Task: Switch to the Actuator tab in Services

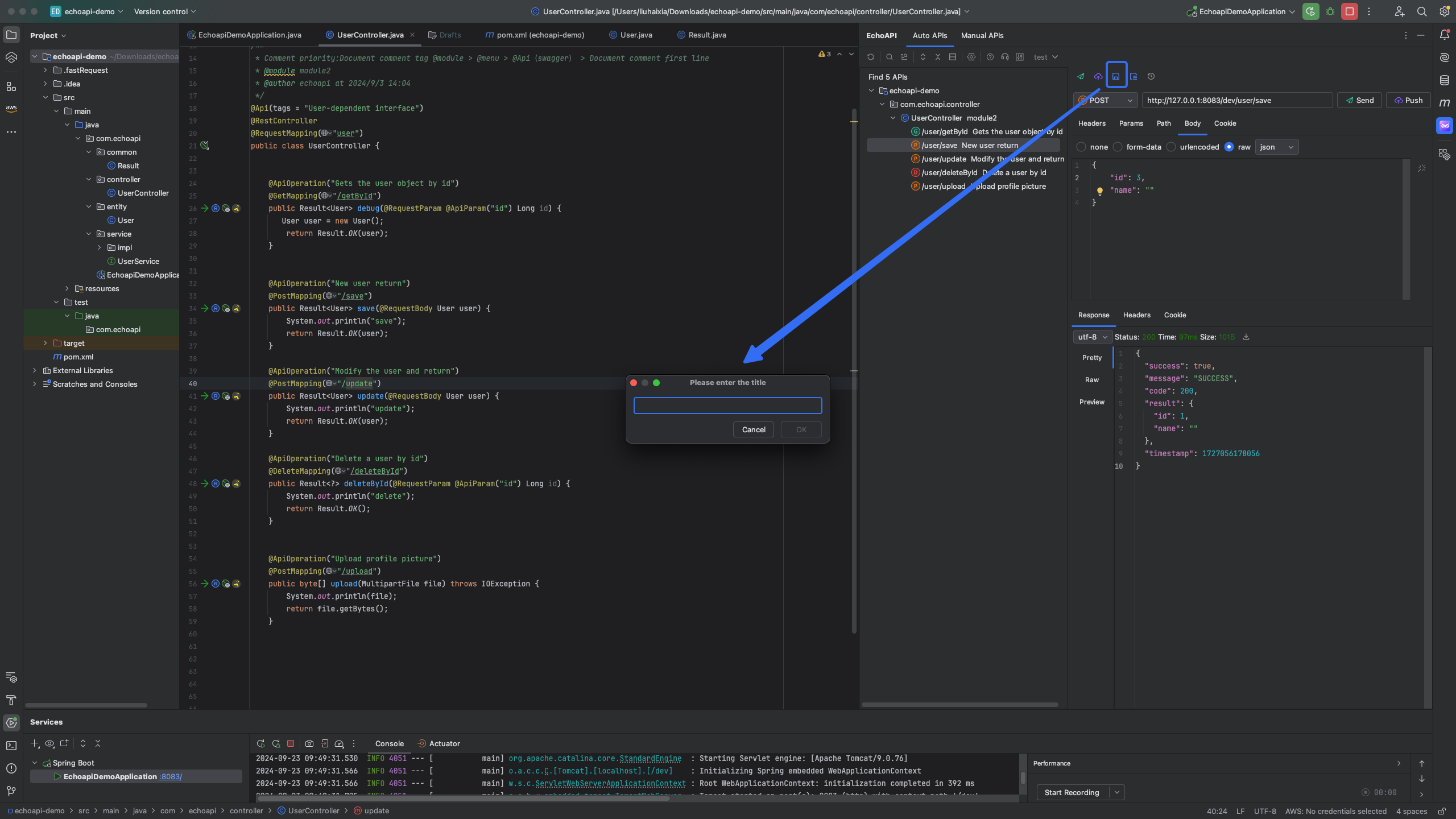Action: pyautogui.click(x=439, y=743)
